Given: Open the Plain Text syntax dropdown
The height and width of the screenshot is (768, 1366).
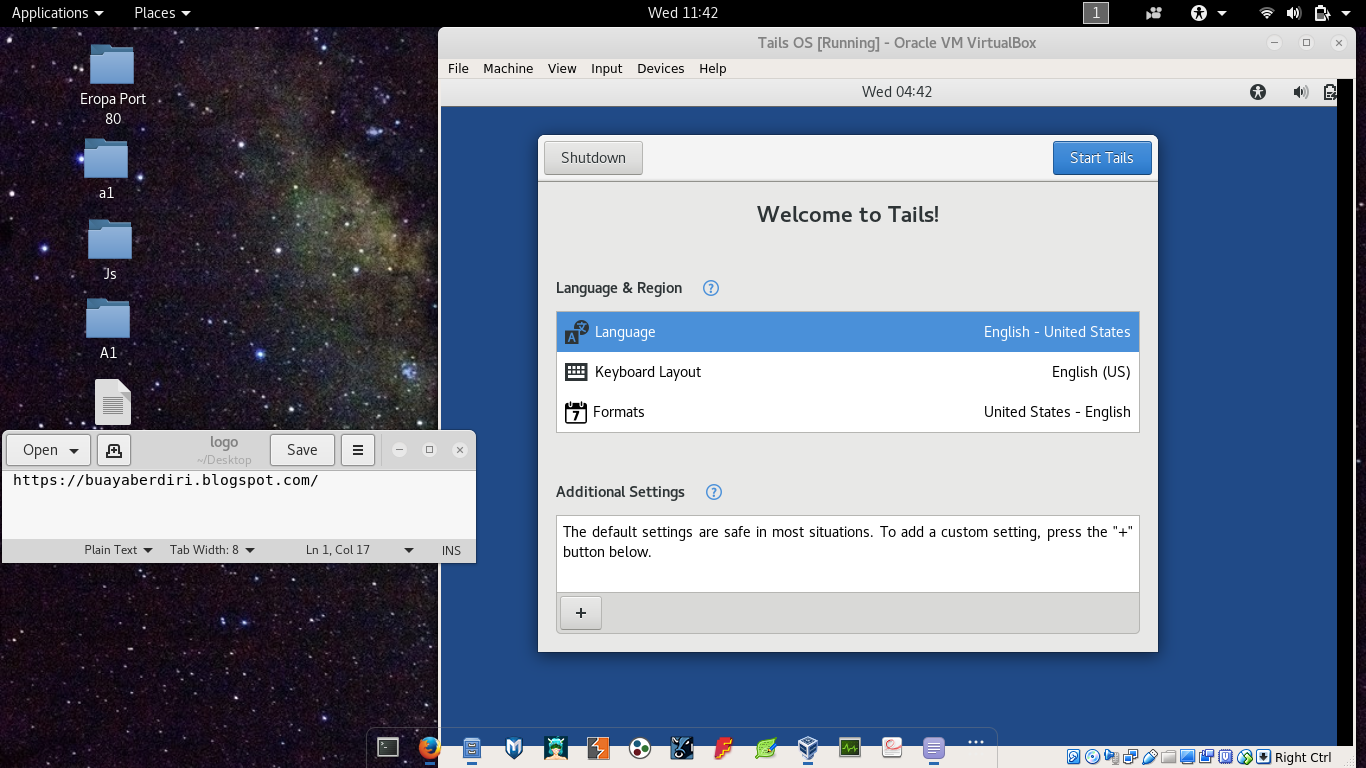Looking at the screenshot, I should (x=117, y=550).
